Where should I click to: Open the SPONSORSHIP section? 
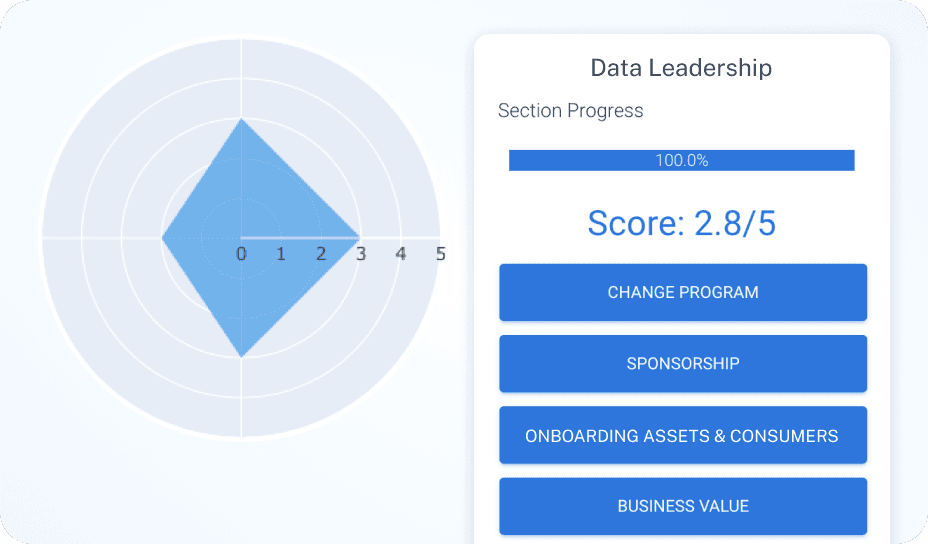tap(683, 364)
